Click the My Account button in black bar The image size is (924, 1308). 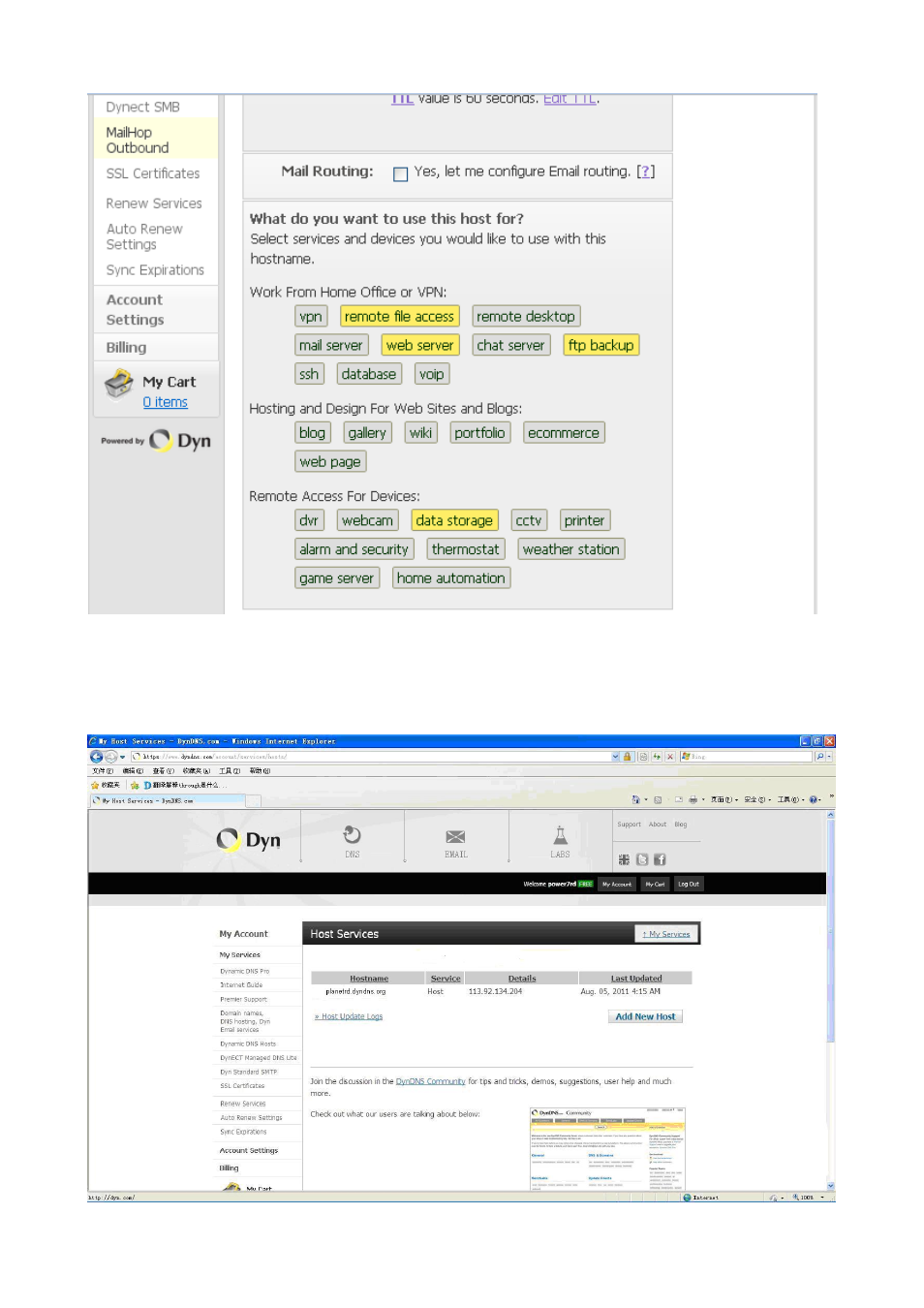[x=616, y=884]
